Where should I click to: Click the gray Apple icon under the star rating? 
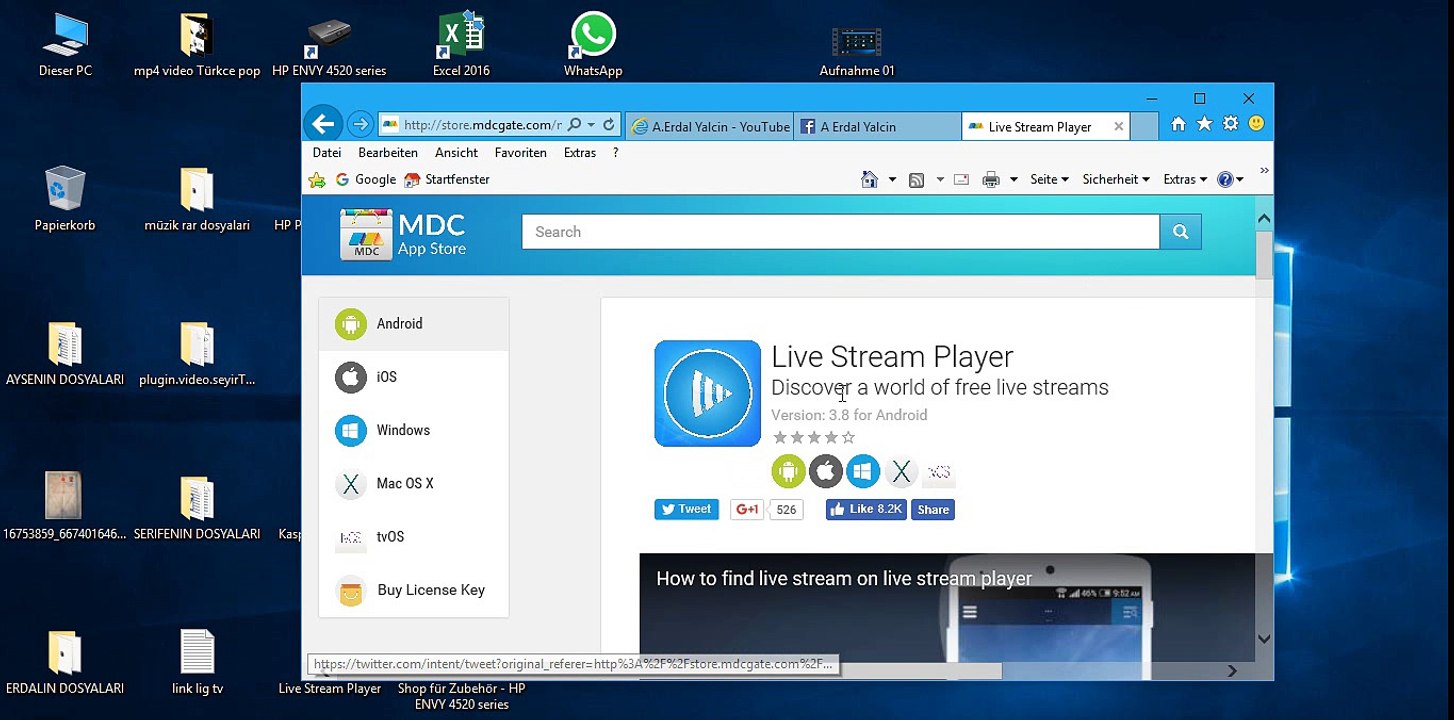[826, 472]
